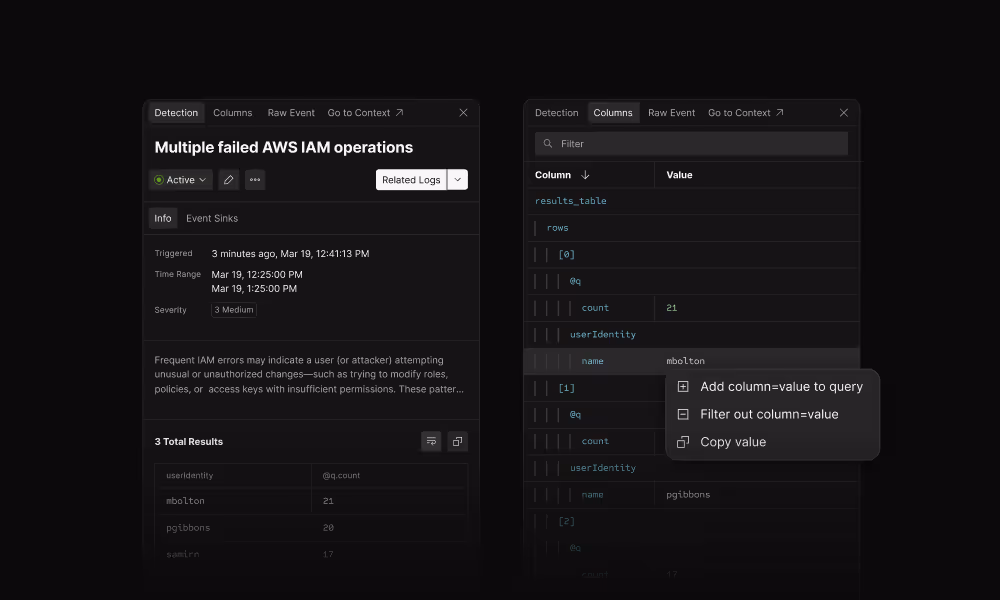This screenshot has width=1000, height=600.
Task: Open the three-dot more options menu
Action: (x=255, y=180)
